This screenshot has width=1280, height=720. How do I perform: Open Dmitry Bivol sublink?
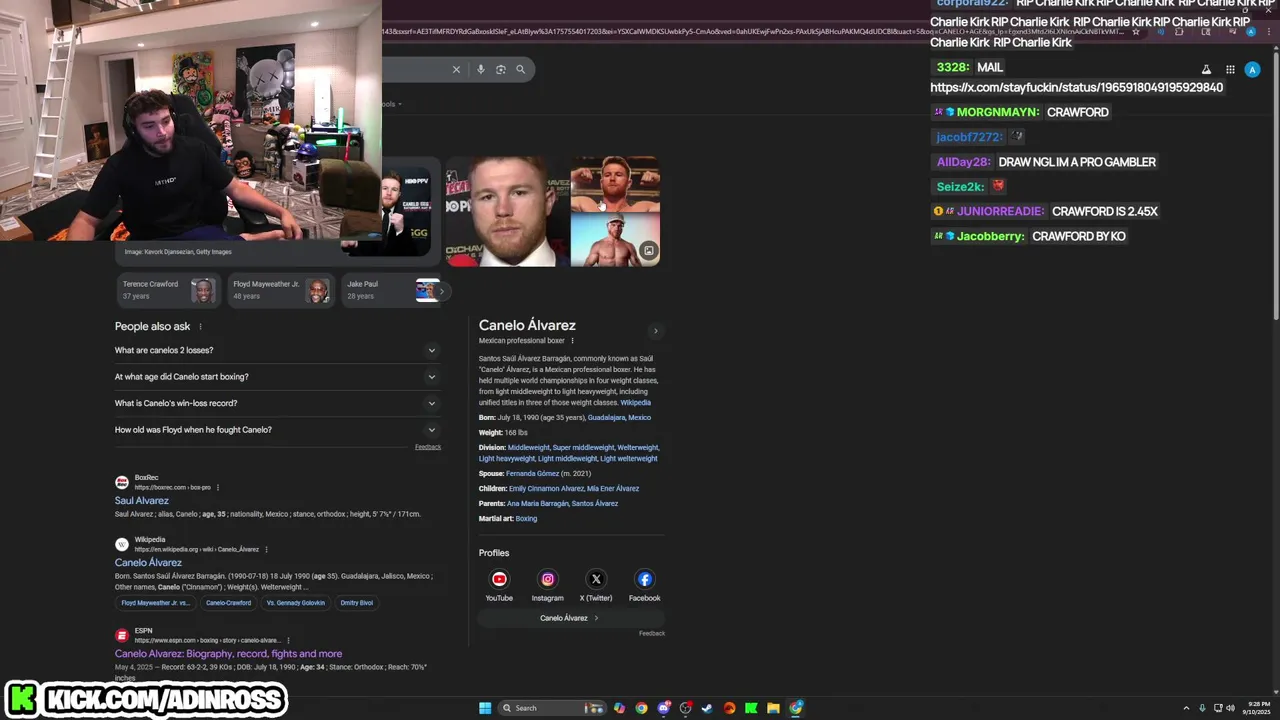pyautogui.click(x=357, y=603)
